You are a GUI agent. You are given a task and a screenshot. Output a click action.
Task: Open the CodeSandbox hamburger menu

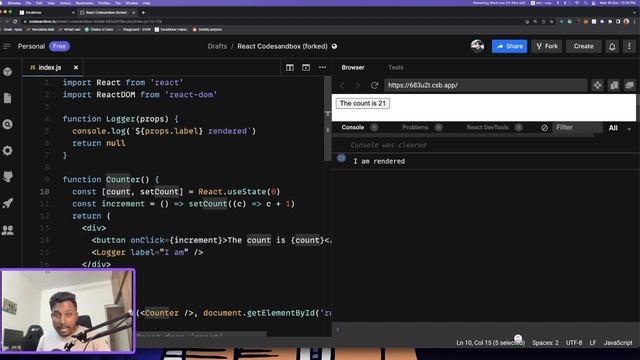tap(7, 46)
